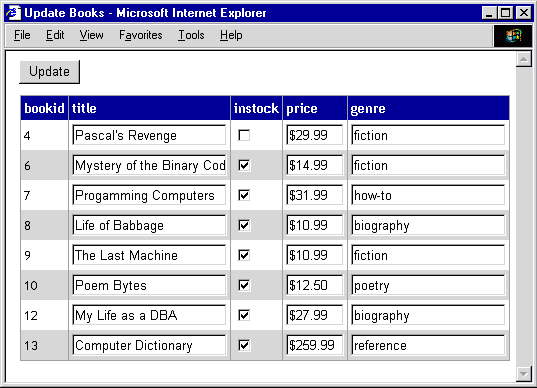Click the $259.99 price field
The width and height of the screenshot is (537, 388).
315,345
